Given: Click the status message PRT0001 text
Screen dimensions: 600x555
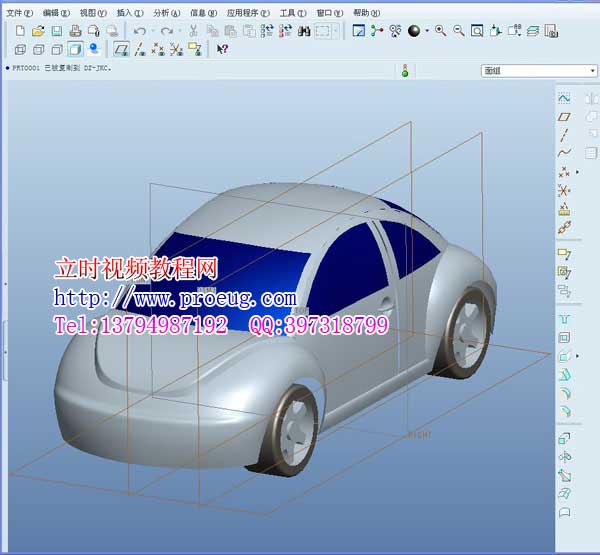Looking at the screenshot, I should tap(62, 68).
